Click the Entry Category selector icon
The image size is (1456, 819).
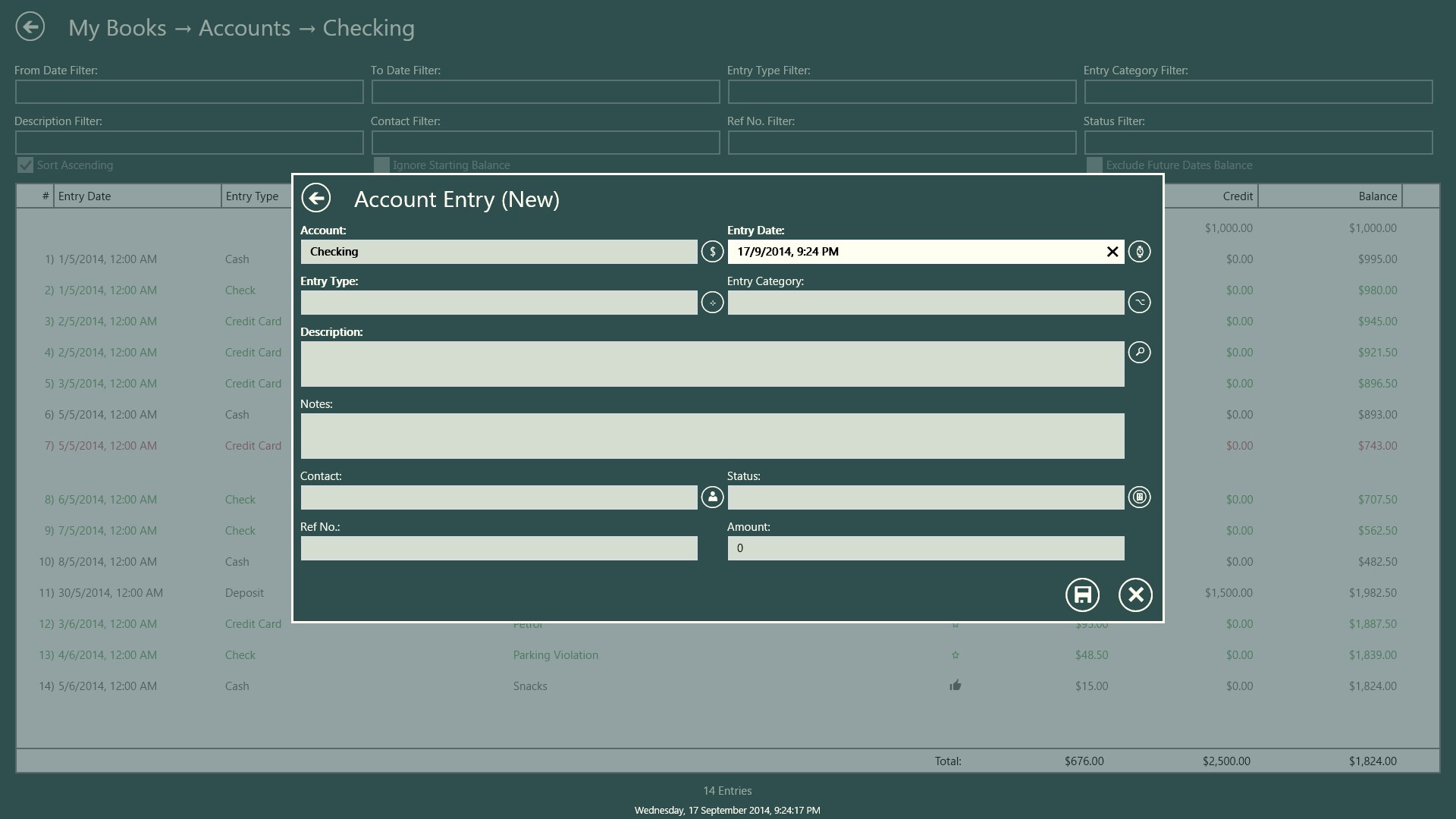pos(1139,303)
